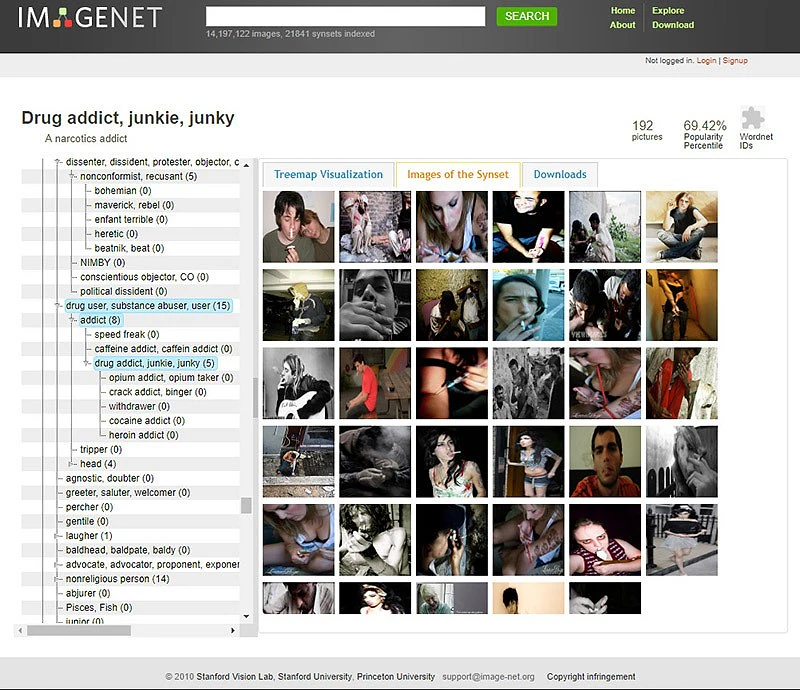800x690 pixels.
Task: Select the maverick, rebel (0) item
Action: pos(134,205)
